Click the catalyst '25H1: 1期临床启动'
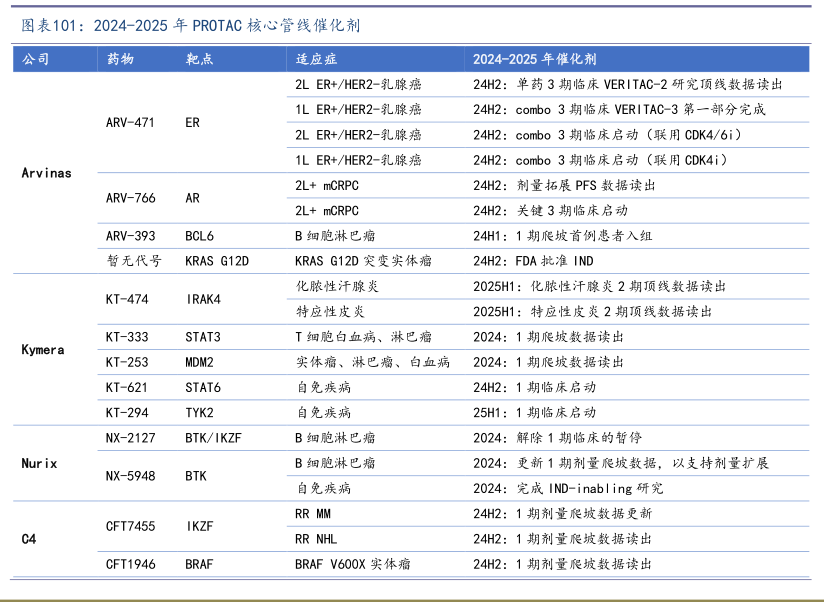This screenshot has height=602, width=824. coord(534,412)
